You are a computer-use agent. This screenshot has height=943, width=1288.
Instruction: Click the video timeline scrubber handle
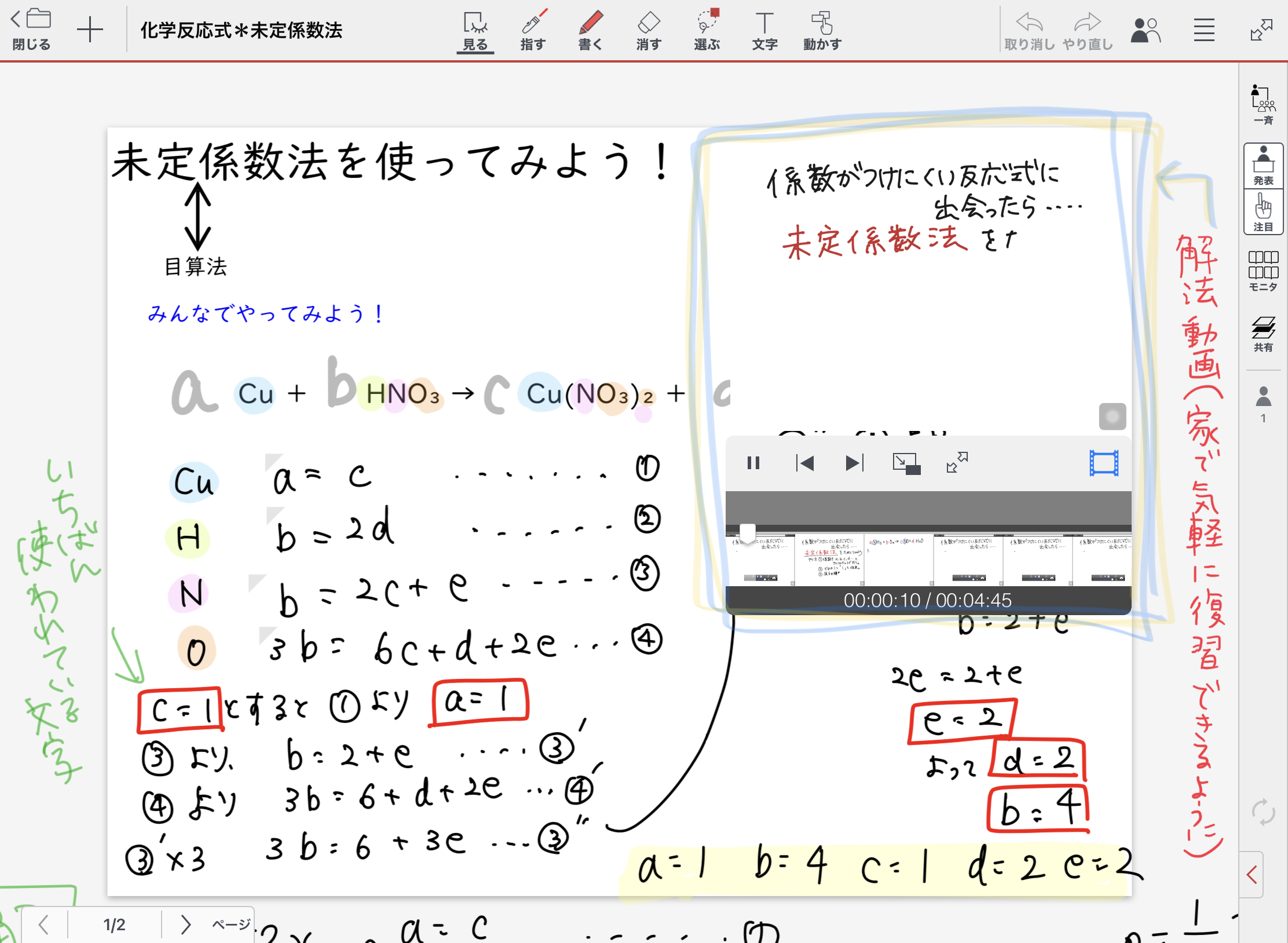point(748,533)
